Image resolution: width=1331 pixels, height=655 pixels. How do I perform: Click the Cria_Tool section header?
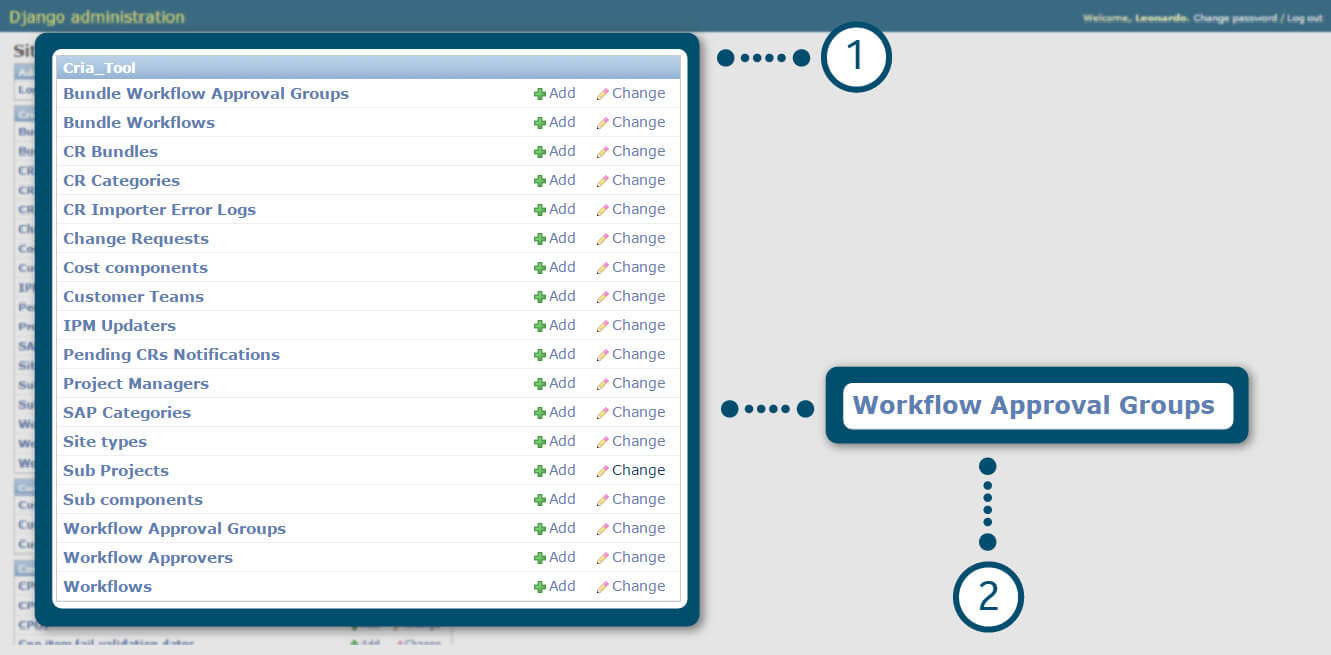99,68
